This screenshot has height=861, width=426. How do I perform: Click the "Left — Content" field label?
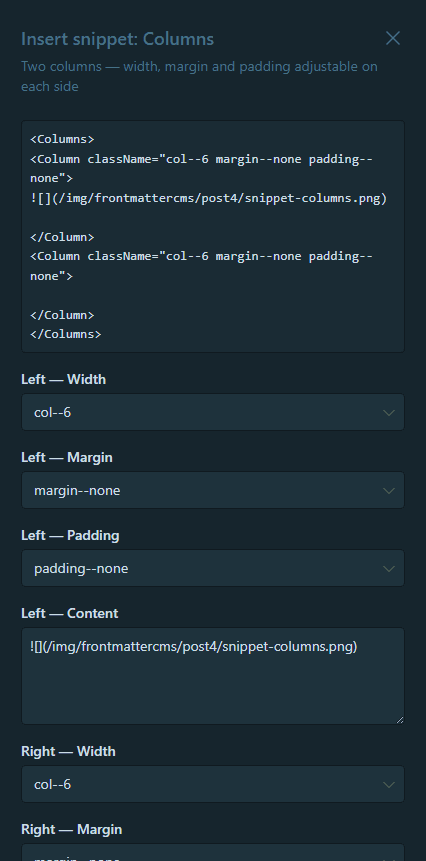tap(70, 613)
